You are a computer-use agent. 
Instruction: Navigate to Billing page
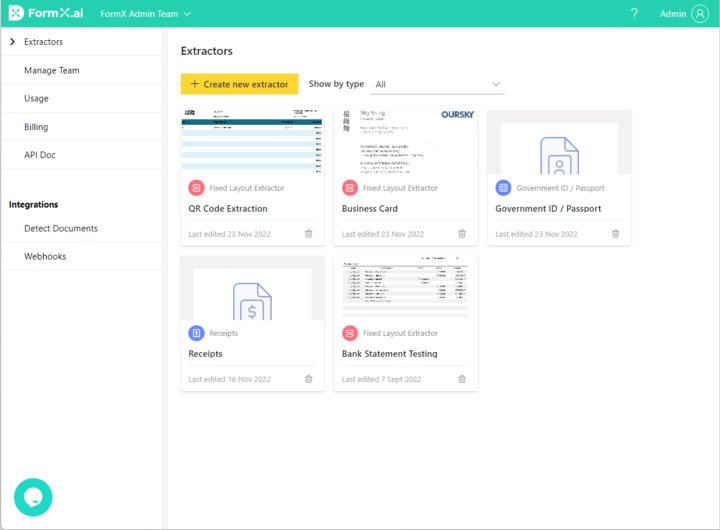point(36,127)
